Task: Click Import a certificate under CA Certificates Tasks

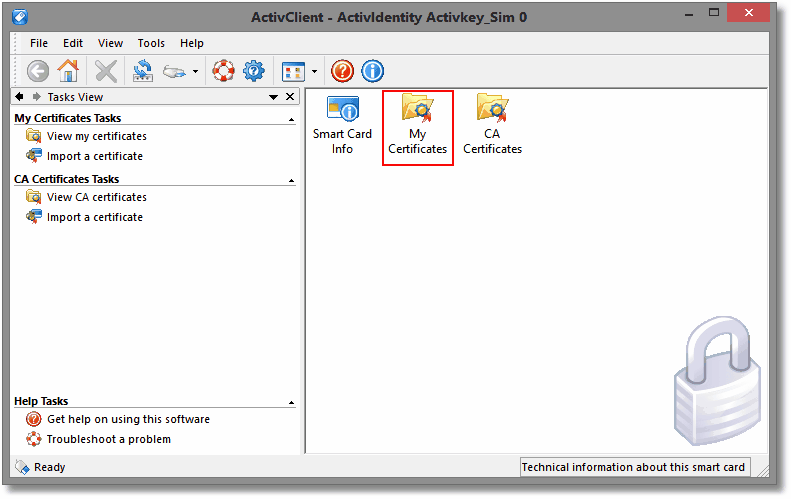Action: tap(95, 217)
